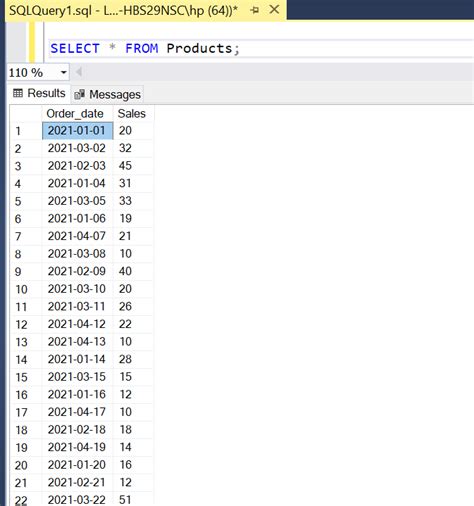The width and height of the screenshot is (474, 506).
Task: Select cell 2021-01-20
Action: click(x=77, y=465)
